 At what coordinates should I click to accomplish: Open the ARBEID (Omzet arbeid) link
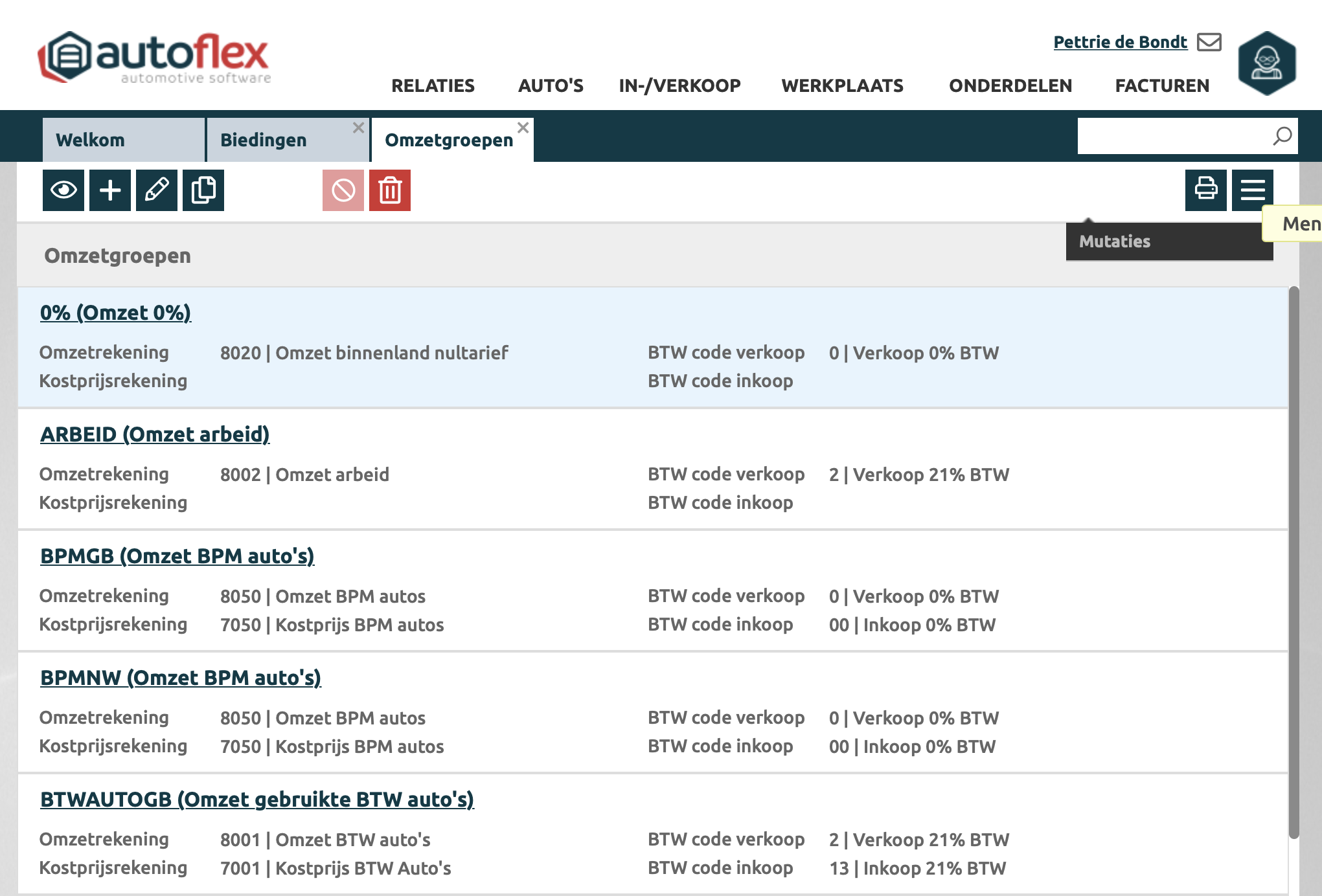[x=155, y=434]
